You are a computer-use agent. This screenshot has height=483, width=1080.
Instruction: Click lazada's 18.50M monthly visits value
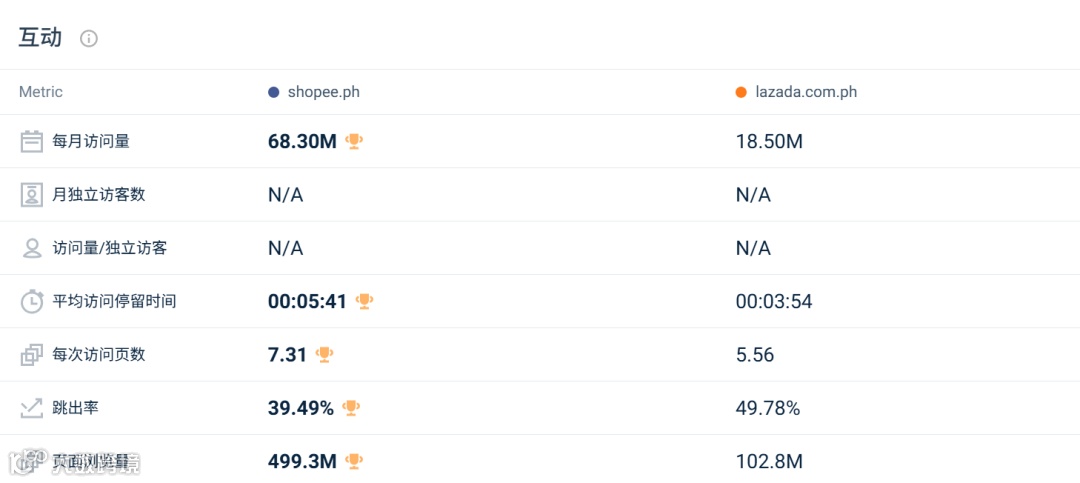coord(769,142)
